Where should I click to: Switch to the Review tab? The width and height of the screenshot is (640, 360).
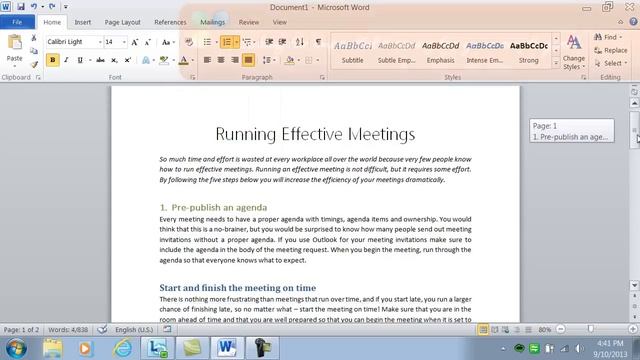coord(249,22)
